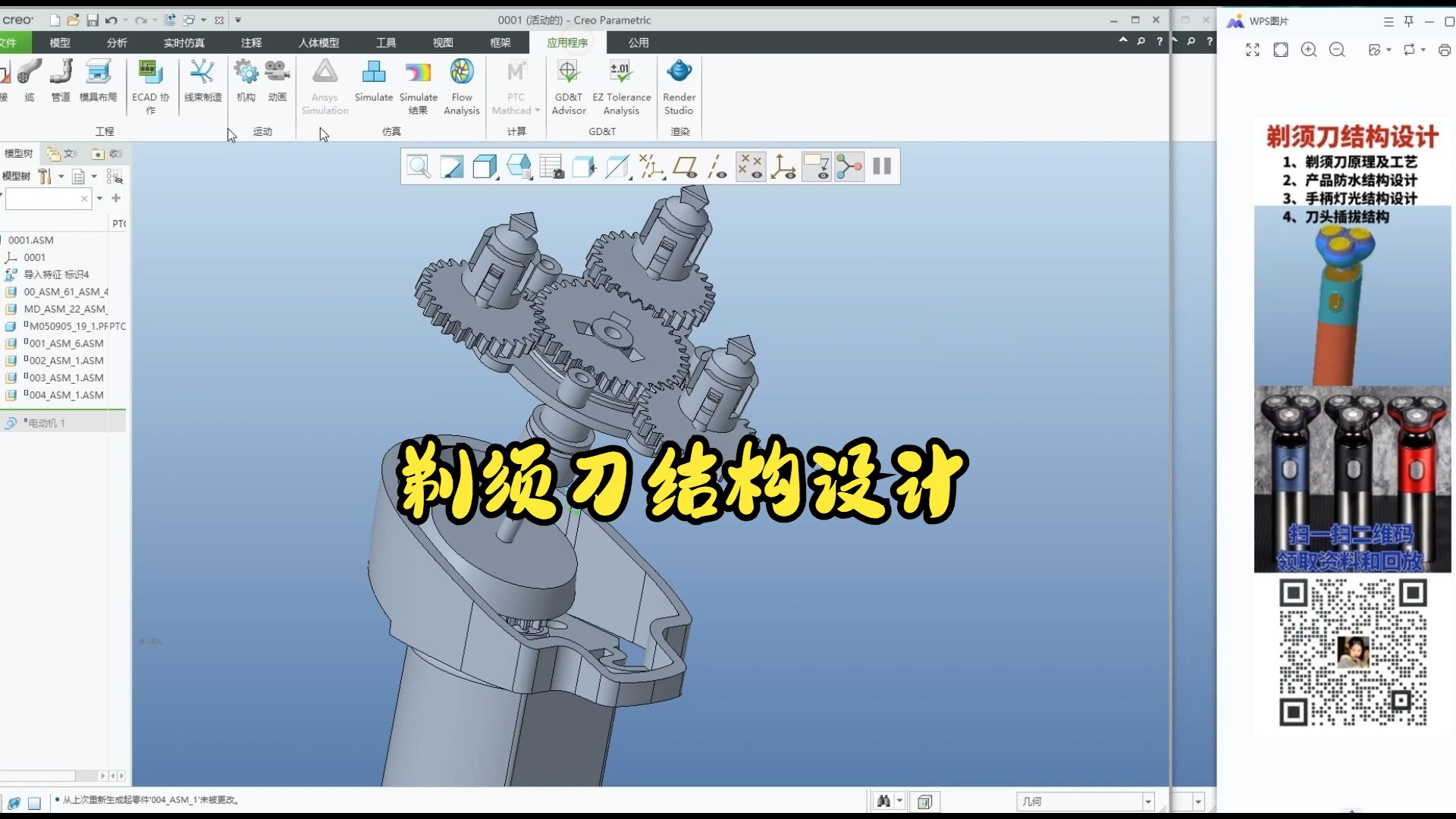The width and height of the screenshot is (1456, 819).
Task: Click the Regenerate icon in quick access toolbar
Action: [x=170, y=20]
